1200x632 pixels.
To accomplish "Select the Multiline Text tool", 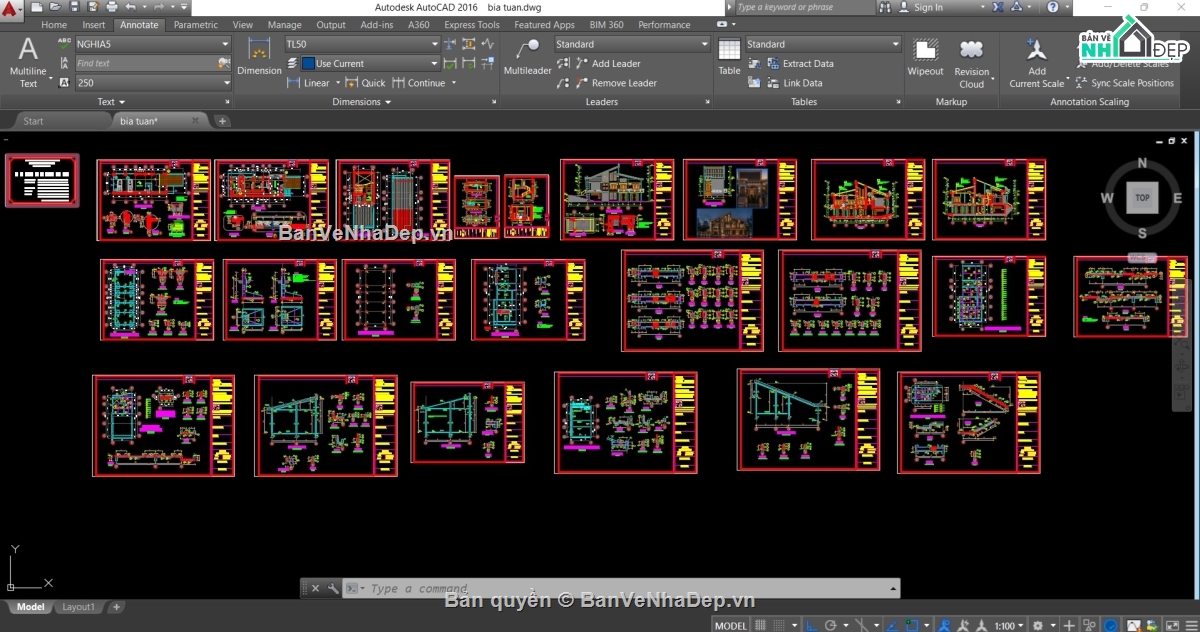I will click(28, 62).
